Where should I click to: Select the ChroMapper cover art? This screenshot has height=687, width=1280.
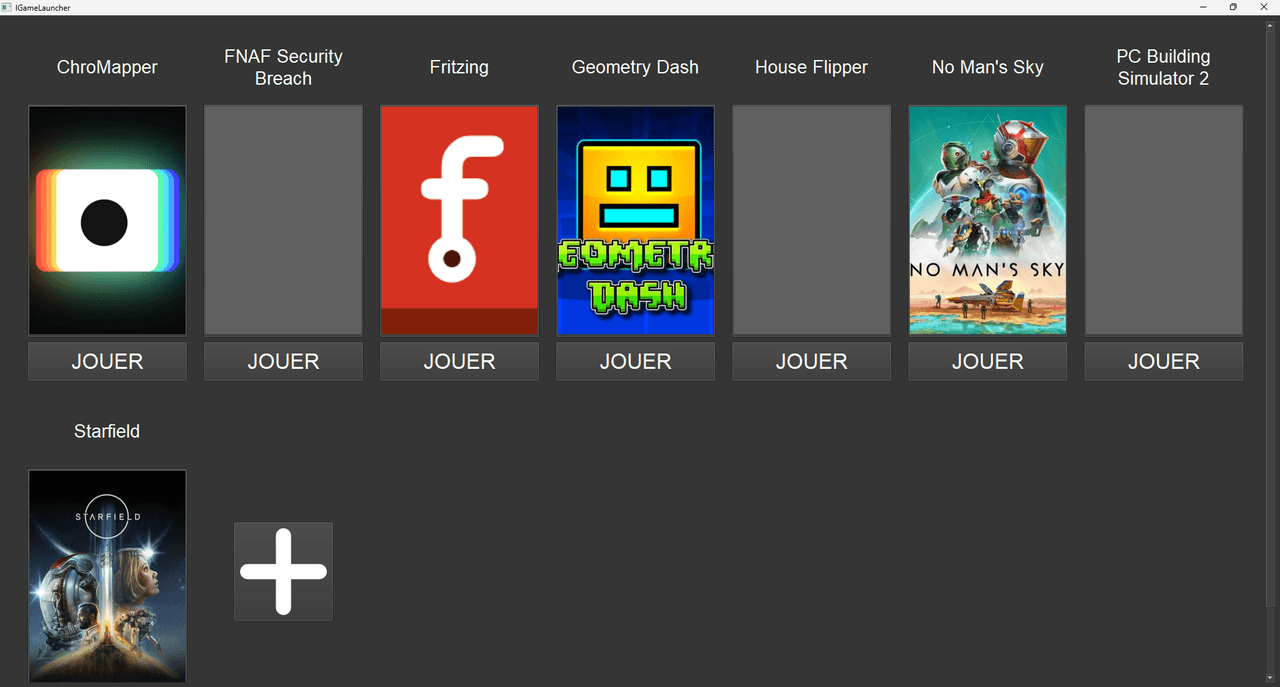tap(107, 220)
